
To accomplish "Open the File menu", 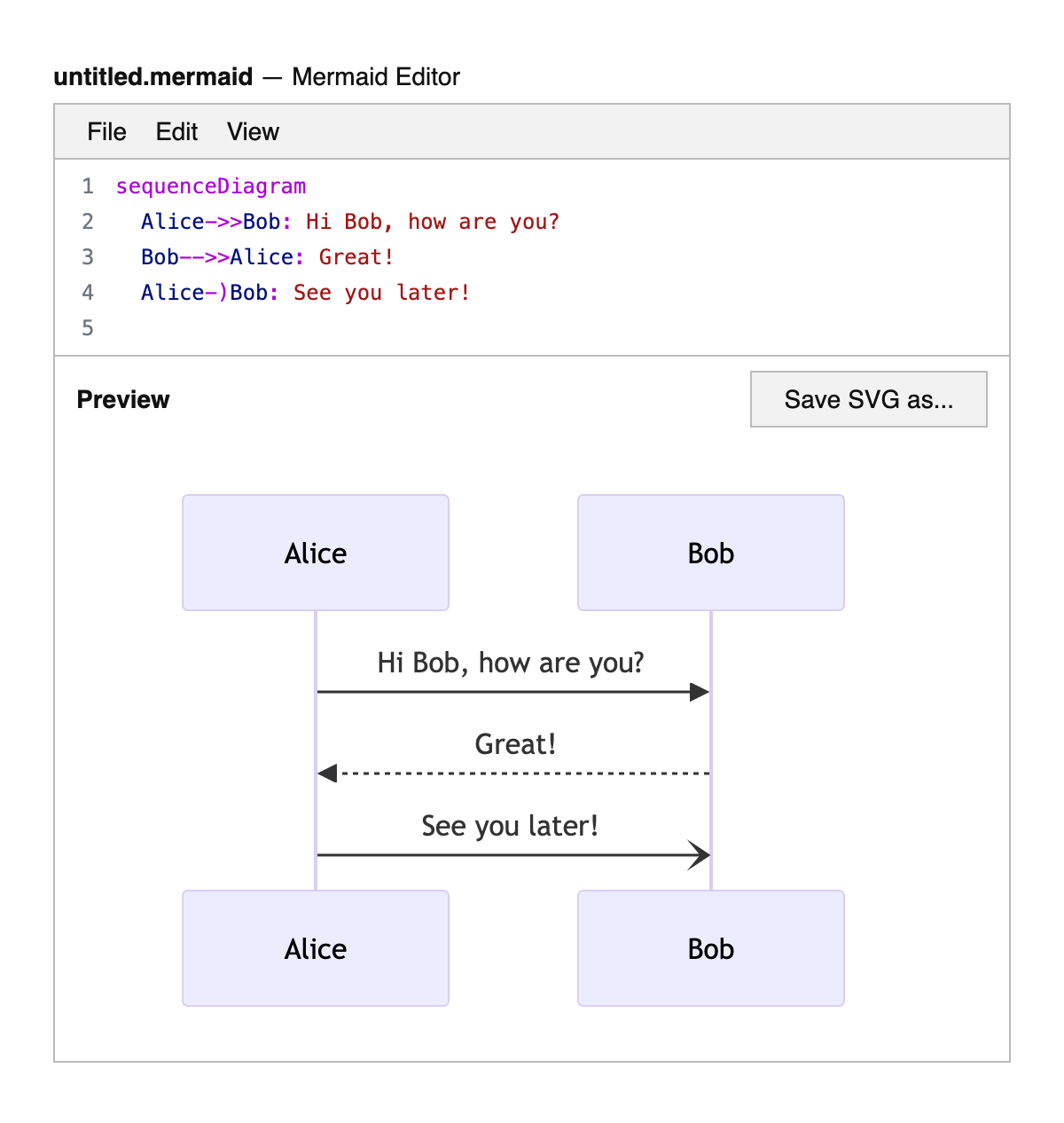I will [x=106, y=132].
